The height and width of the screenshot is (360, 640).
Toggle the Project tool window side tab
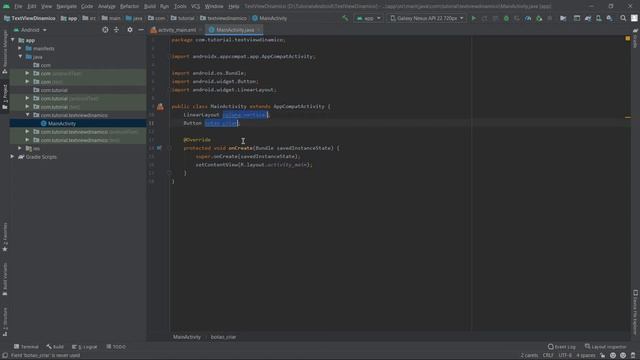click(5, 96)
